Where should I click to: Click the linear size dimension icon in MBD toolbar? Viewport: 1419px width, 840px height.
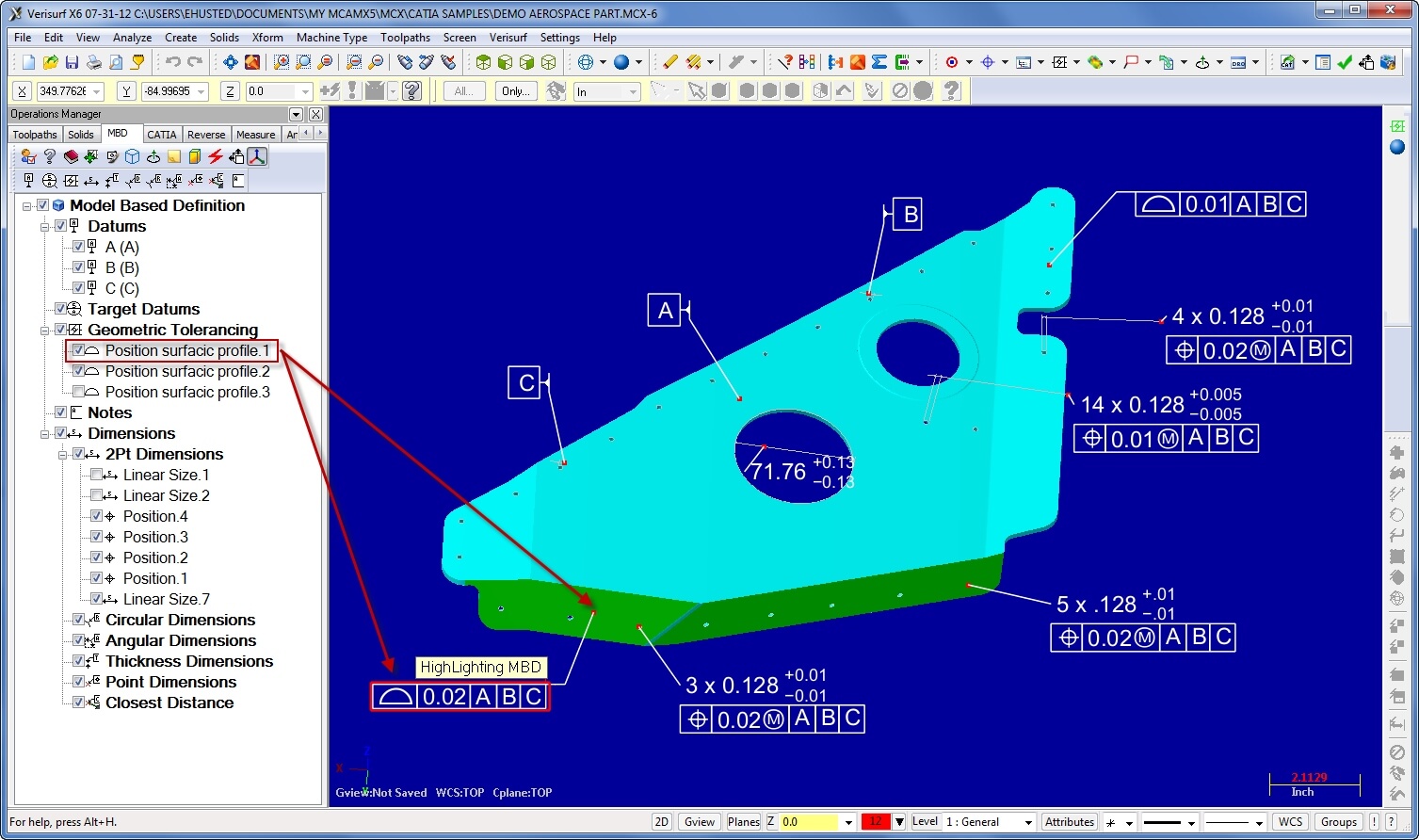(91, 181)
